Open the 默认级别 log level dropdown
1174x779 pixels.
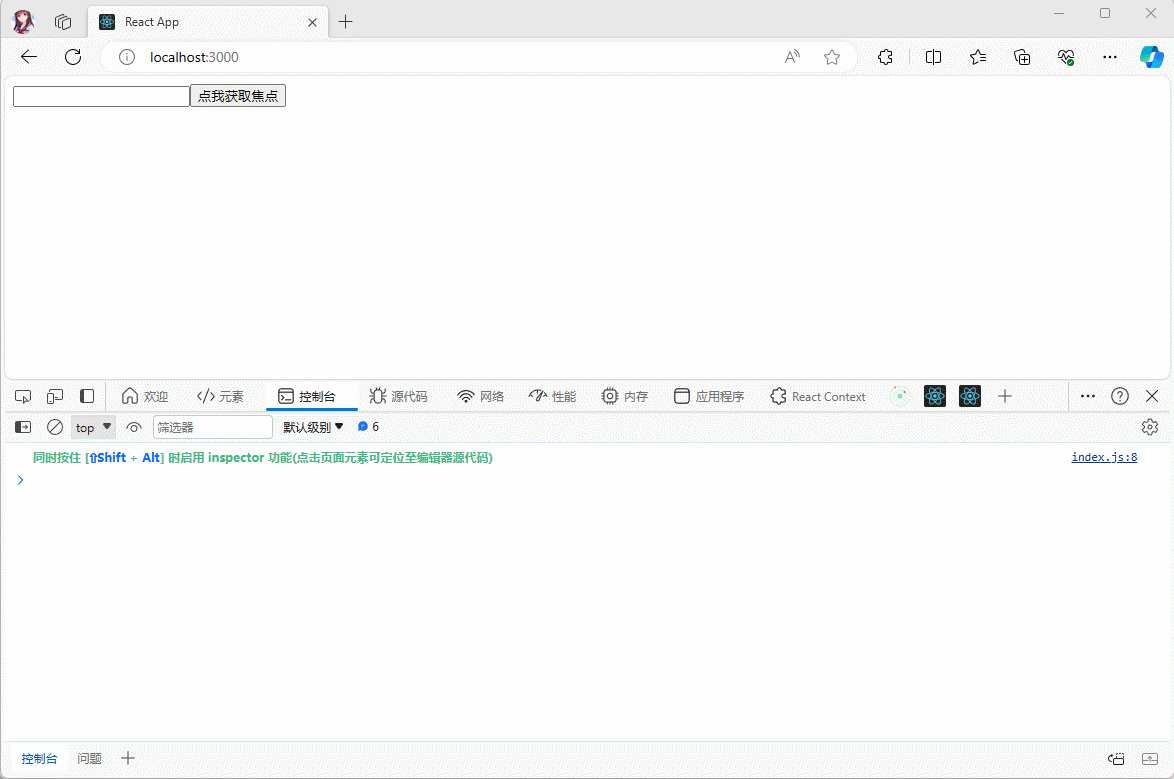click(x=313, y=427)
